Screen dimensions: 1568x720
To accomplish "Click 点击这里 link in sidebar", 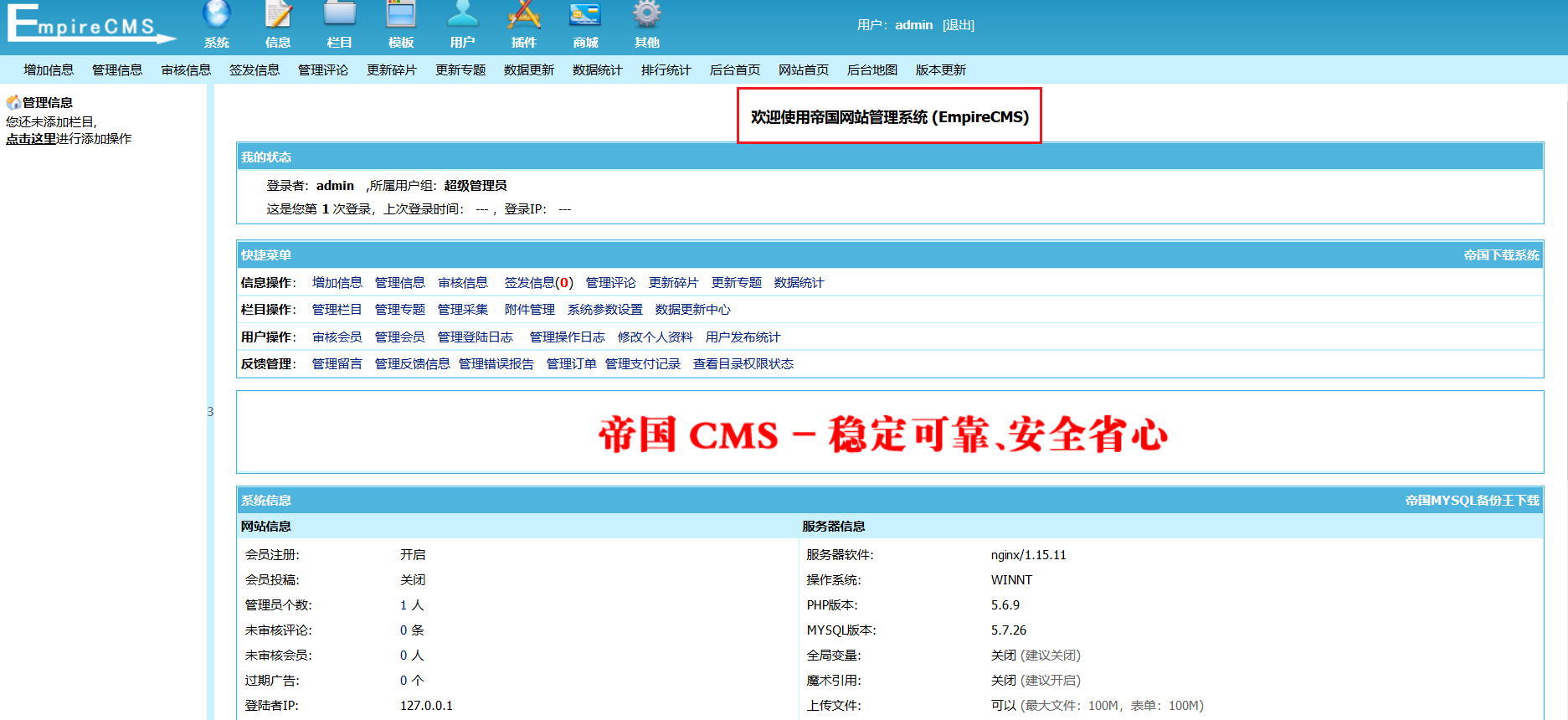I will click(31, 139).
